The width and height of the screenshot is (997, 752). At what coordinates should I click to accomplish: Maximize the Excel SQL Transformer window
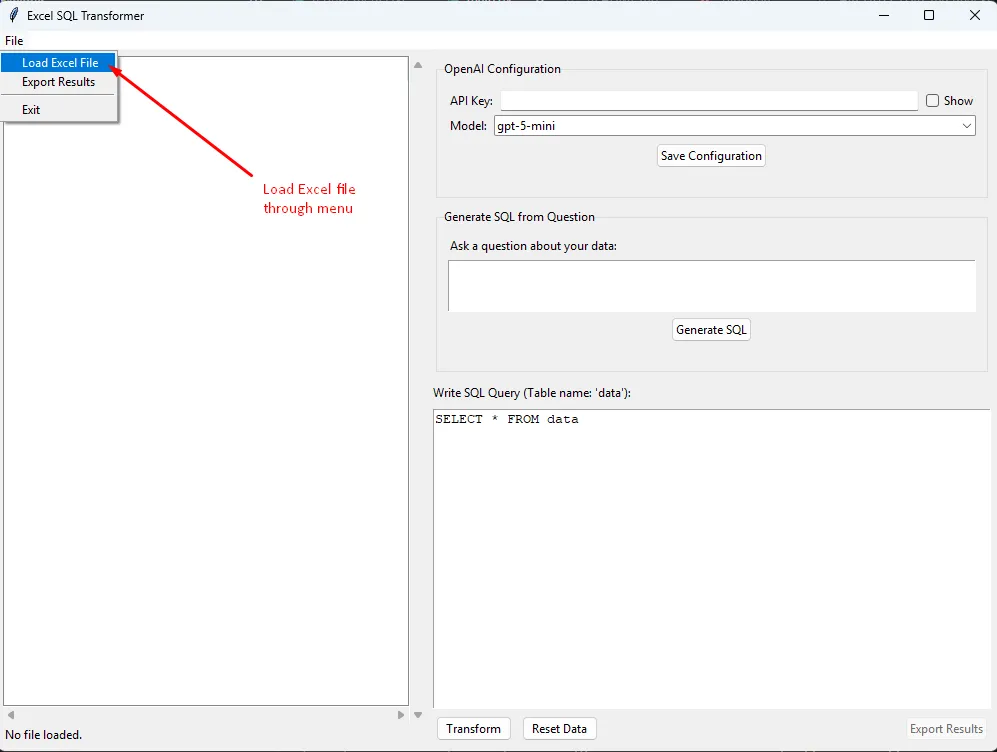point(929,15)
